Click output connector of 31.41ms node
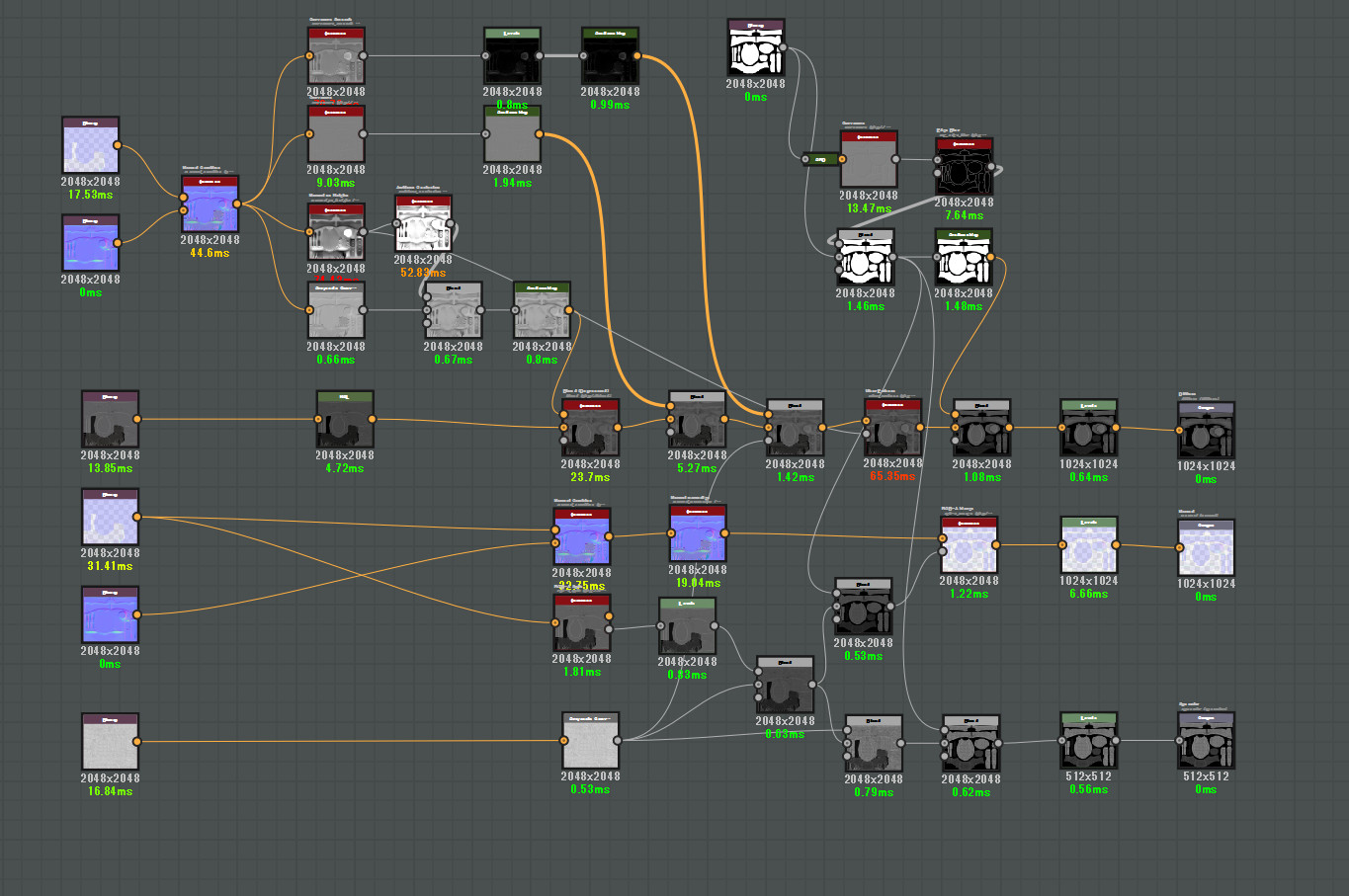 pyautogui.click(x=136, y=517)
